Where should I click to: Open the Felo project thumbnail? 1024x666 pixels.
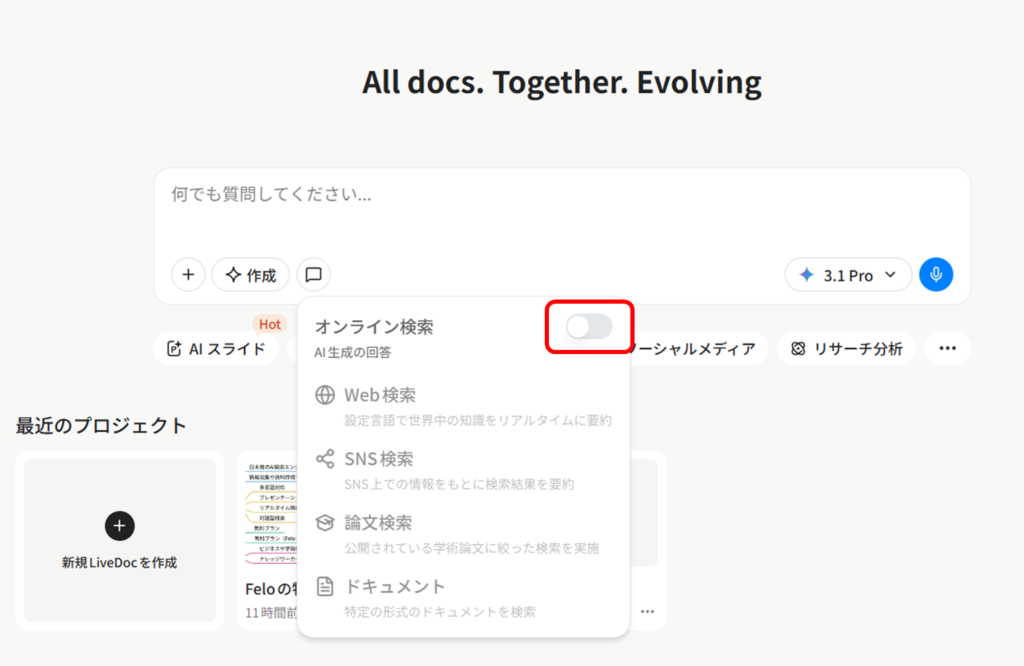pyautogui.click(x=268, y=515)
